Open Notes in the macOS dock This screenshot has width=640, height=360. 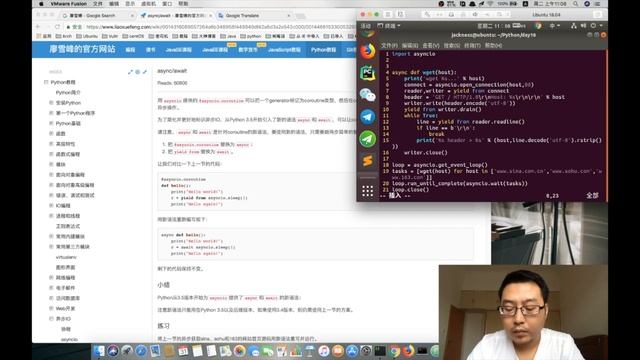click(198, 351)
